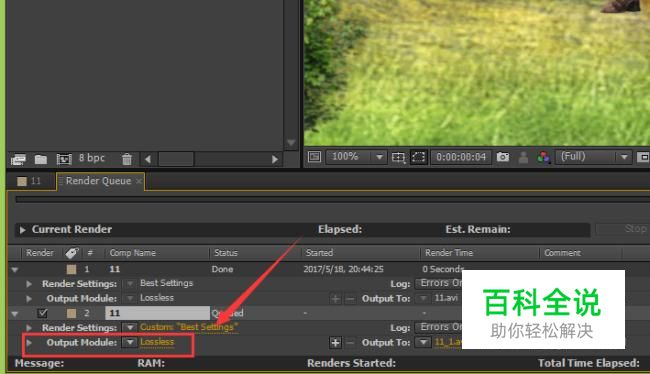Click the Done status of item 1
The height and width of the screenshot is (374, 650).
coord(222,270)
